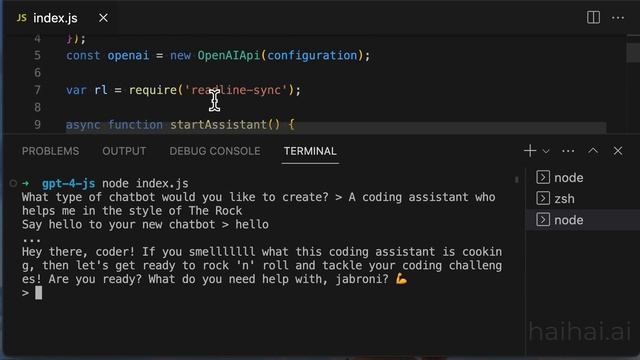
Task: Create a new terminal with plus icon
Action: tap(530, 151)
